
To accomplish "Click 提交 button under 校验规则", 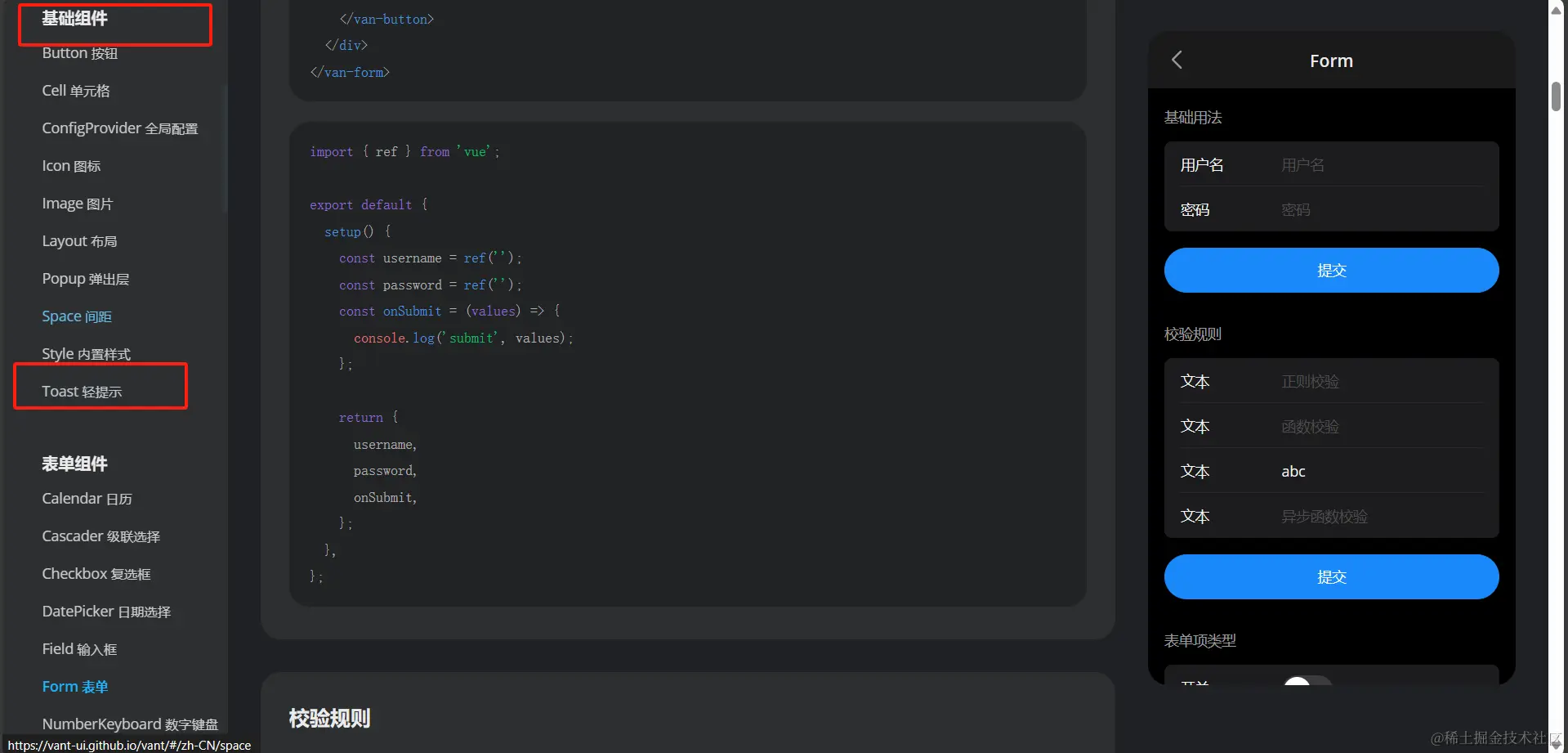I will pyautogui.click(x=1331, y=576).
